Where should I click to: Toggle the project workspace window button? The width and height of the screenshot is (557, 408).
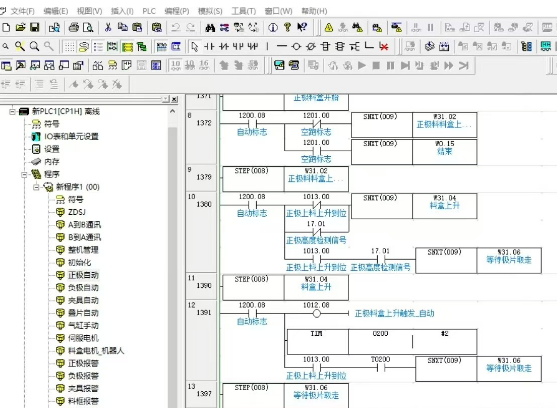[x=6, y=65]
